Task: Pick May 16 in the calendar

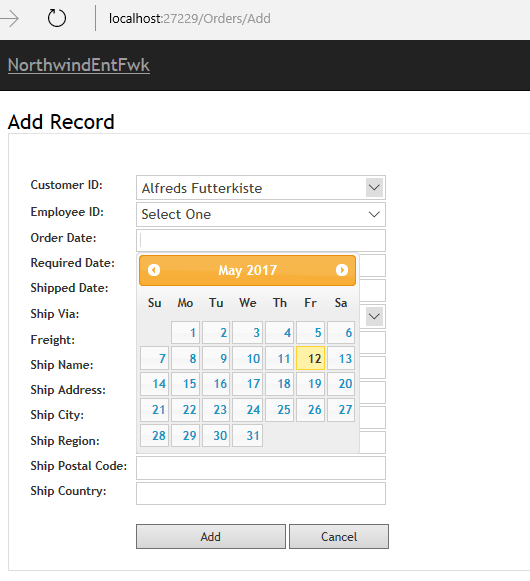Action: click(x=216, y=384)
